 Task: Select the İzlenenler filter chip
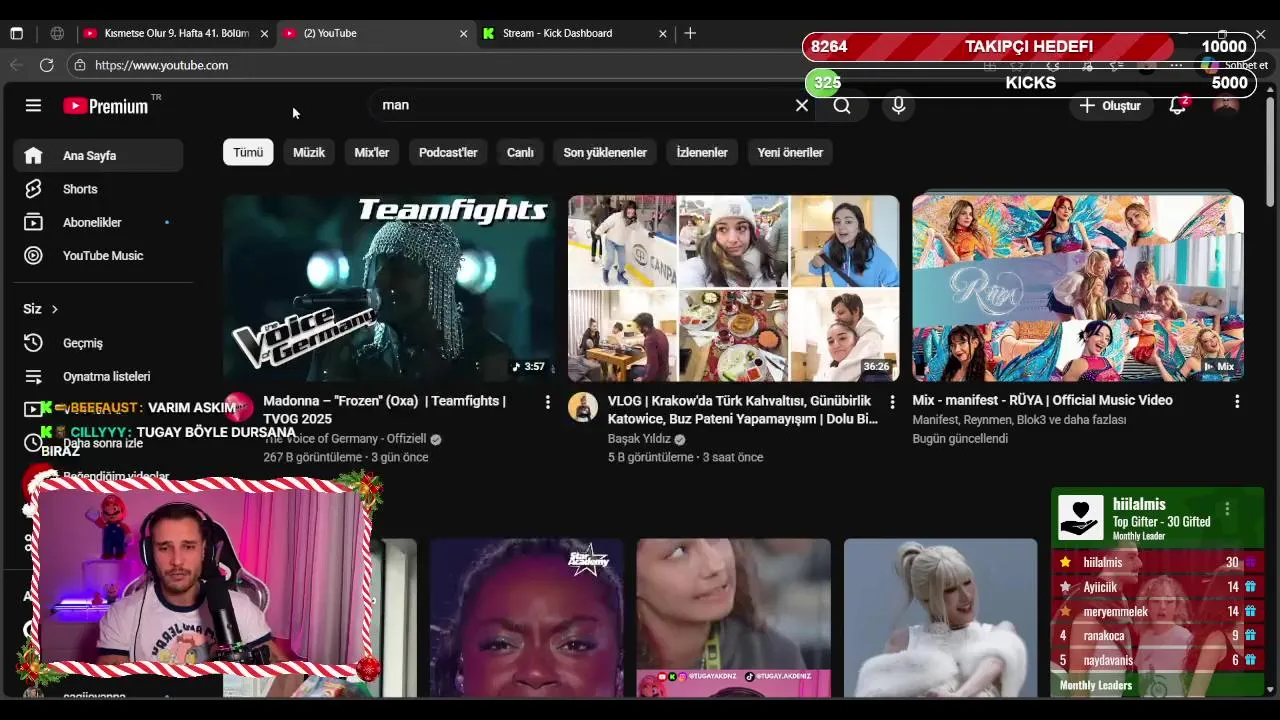pos(702,152)
